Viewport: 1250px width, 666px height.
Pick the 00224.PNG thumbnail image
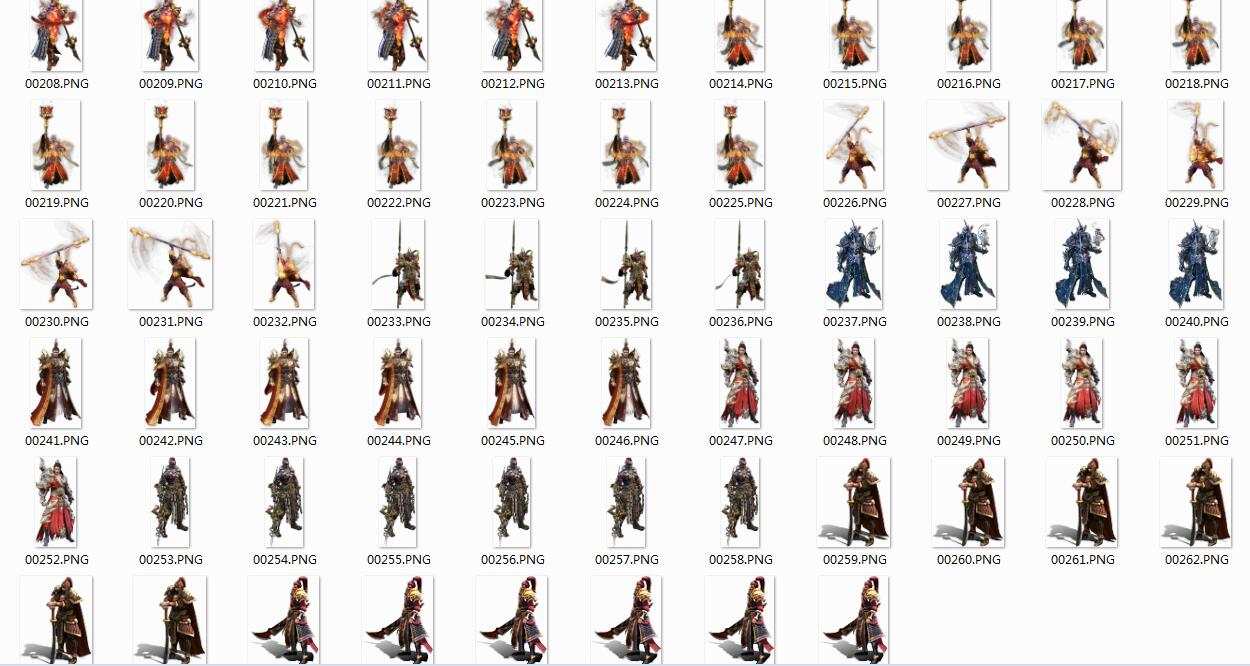coord(627,145)
